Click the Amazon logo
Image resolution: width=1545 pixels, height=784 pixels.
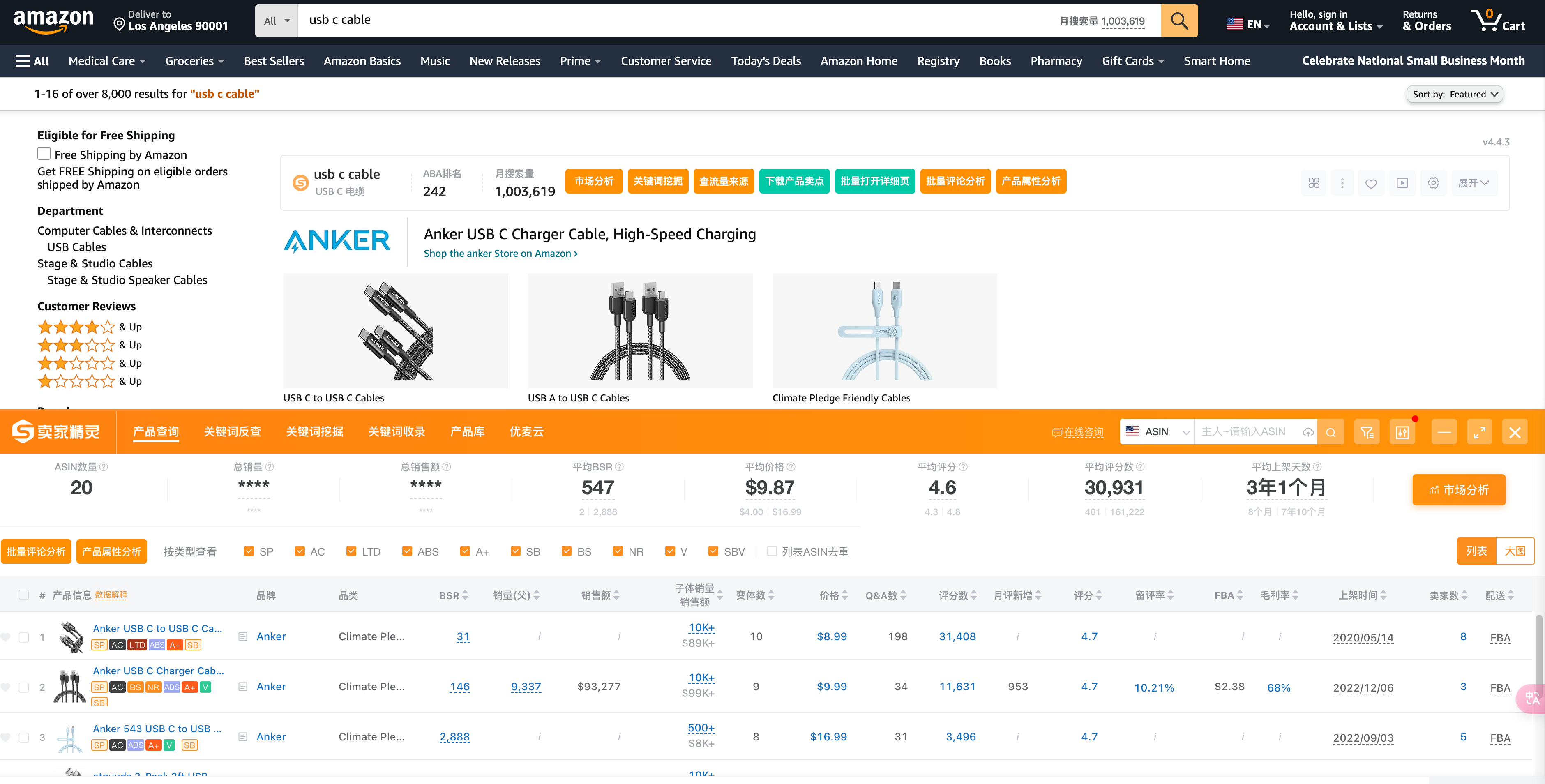pos(53,21)
